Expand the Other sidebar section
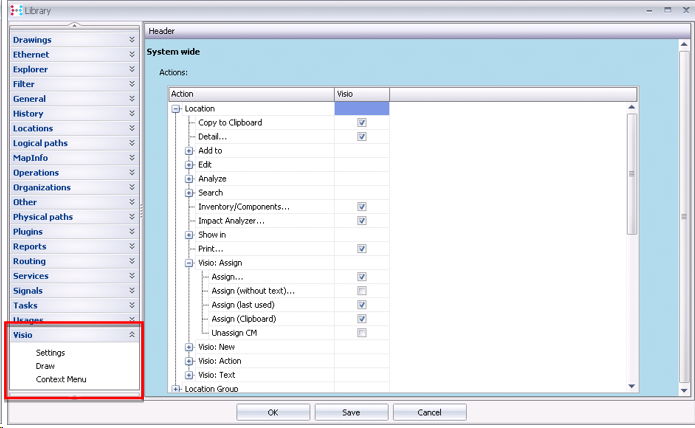The height and width of the screenshot is (428, 695). tap(74, 202)
